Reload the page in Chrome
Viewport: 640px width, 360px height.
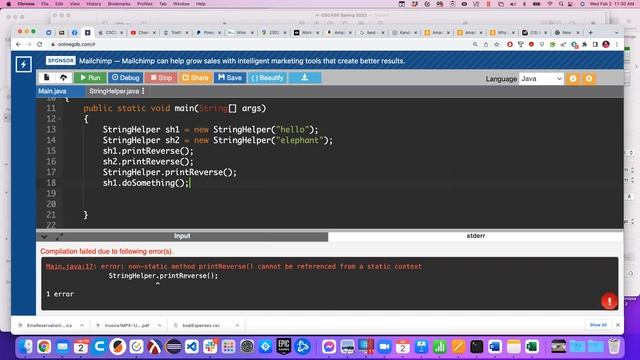(40, 44)
